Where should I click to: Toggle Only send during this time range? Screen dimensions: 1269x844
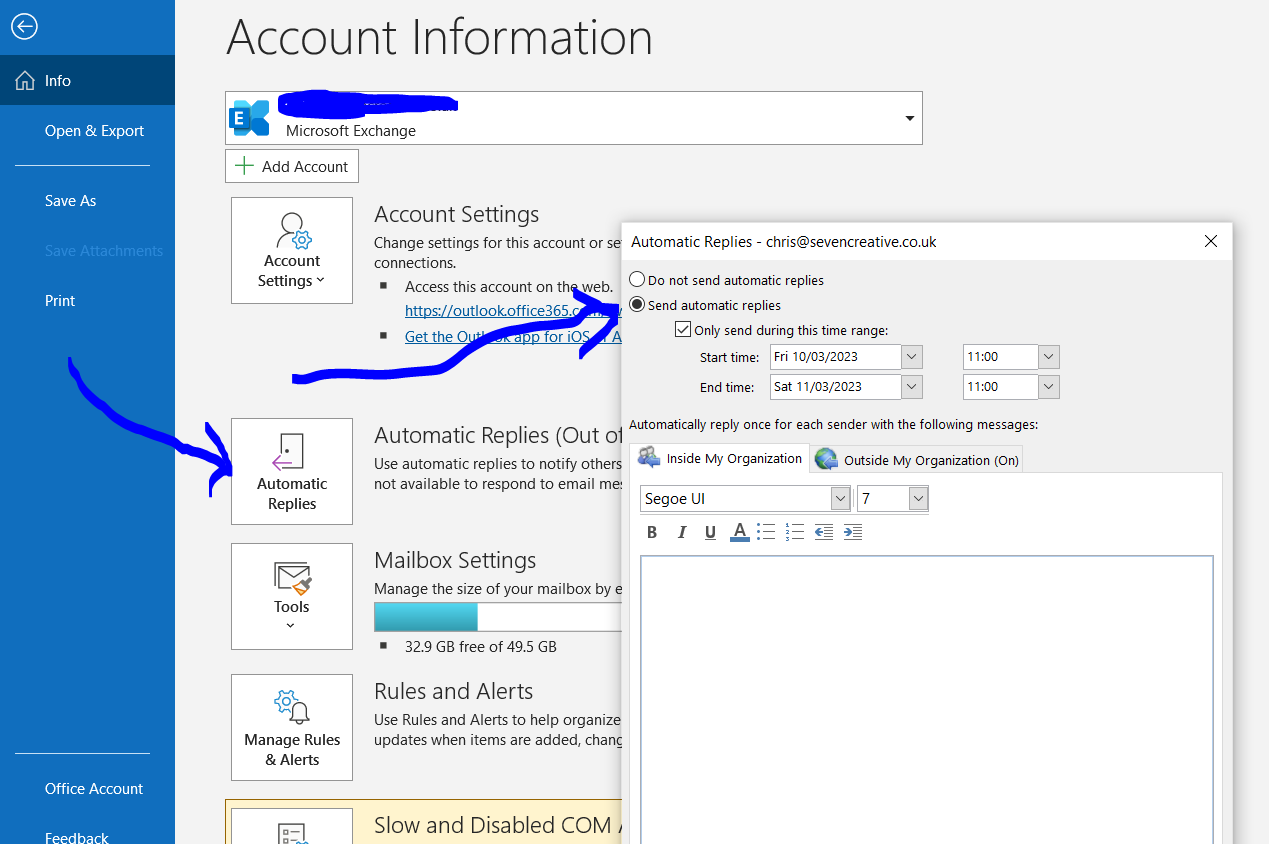[x=683, y=330]
